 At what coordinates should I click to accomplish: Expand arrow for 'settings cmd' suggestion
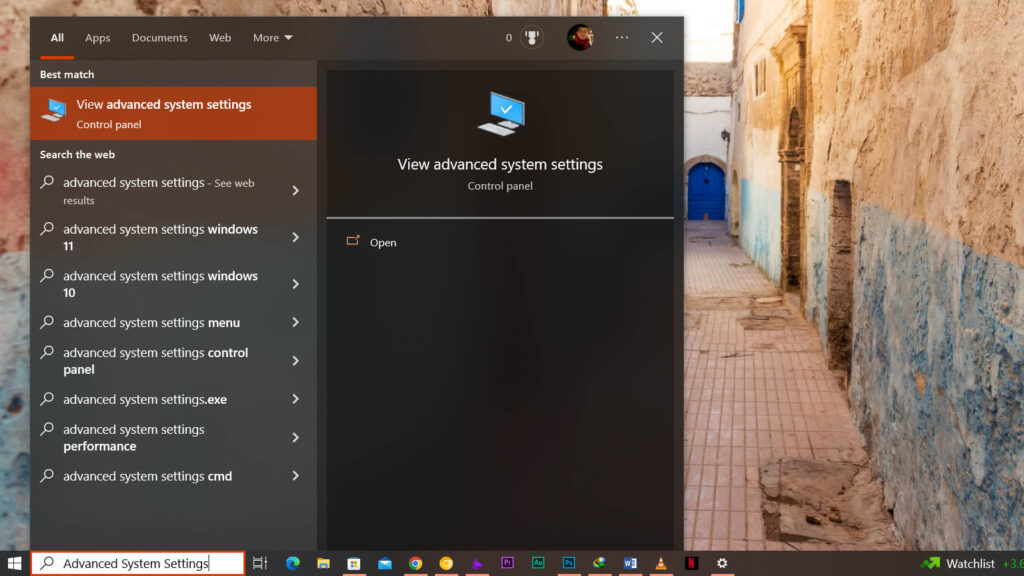point(295,476)
